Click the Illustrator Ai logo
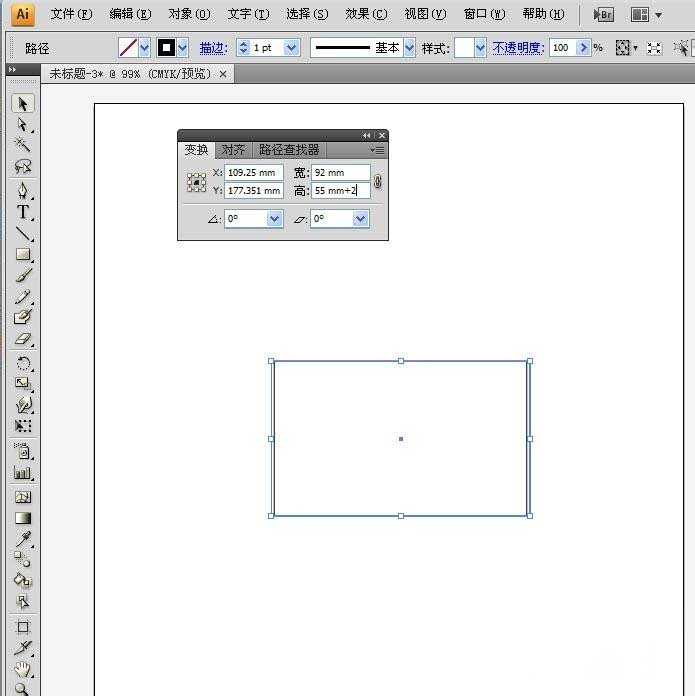Image resolution: width=695 pixels, height=696 pixels. pyautogui.click(x=22, y=14)
